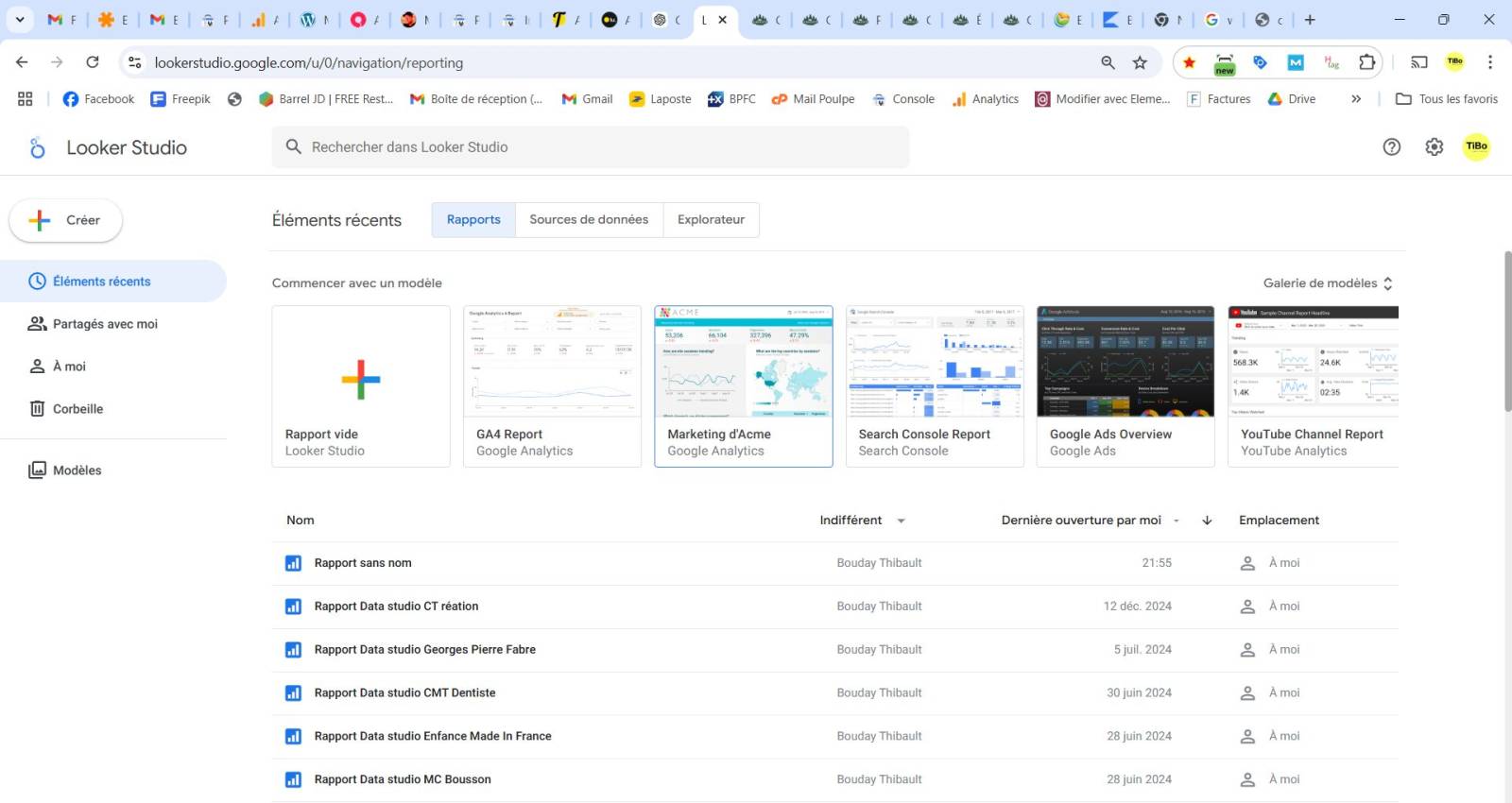Click the Rechercher dans Looker Studio field

point(591,146)
